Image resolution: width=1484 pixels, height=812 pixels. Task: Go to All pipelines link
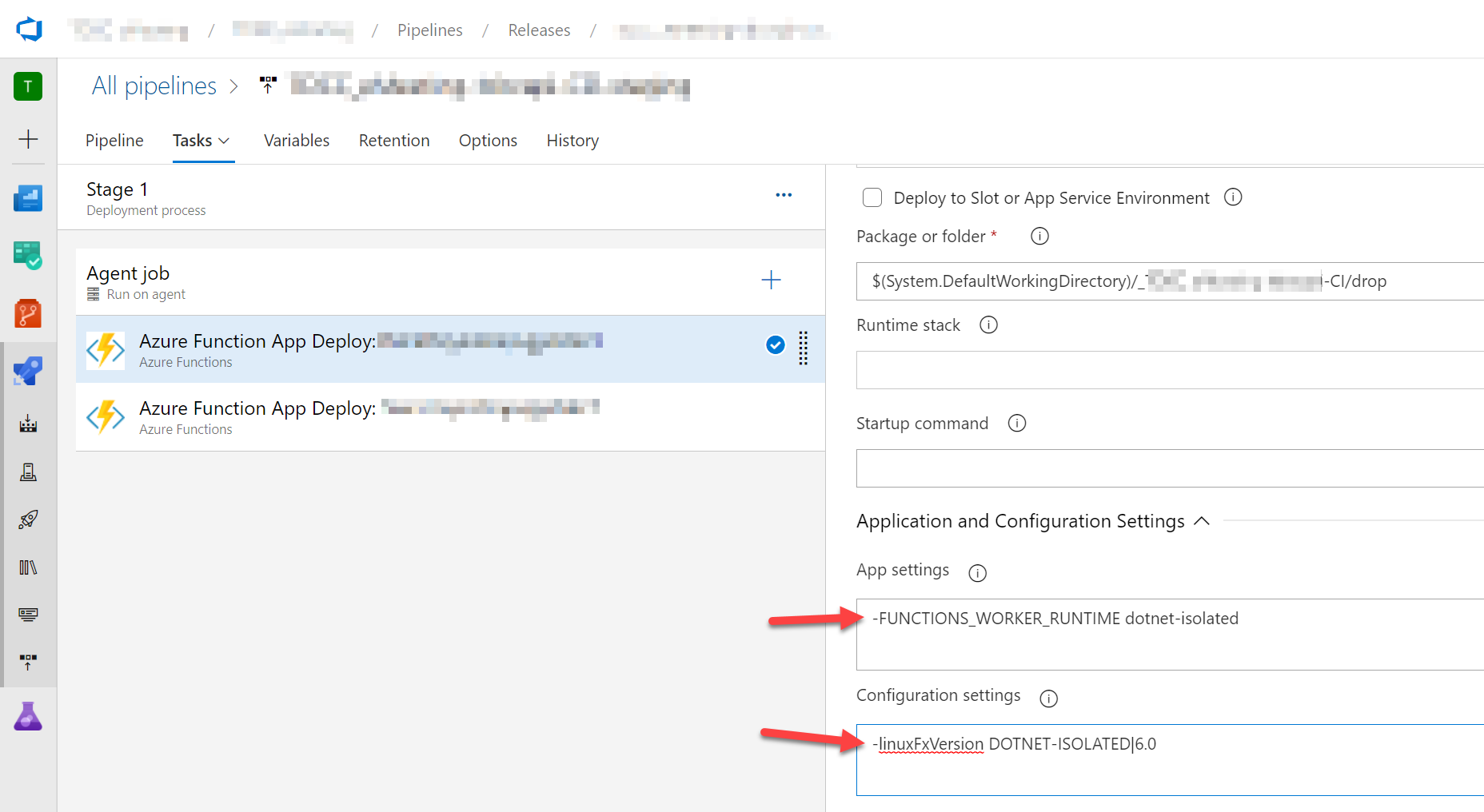pos(154,86)
